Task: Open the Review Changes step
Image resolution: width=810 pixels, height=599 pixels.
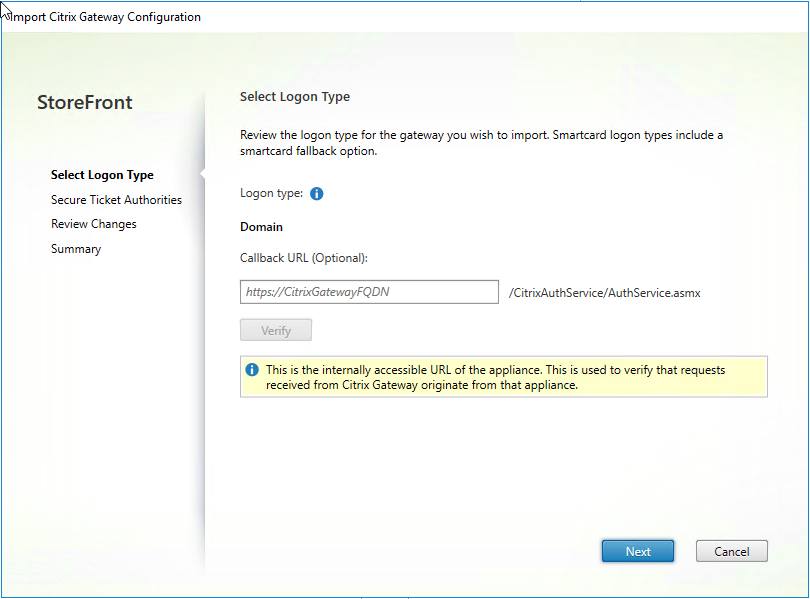Action: (94, 224)
